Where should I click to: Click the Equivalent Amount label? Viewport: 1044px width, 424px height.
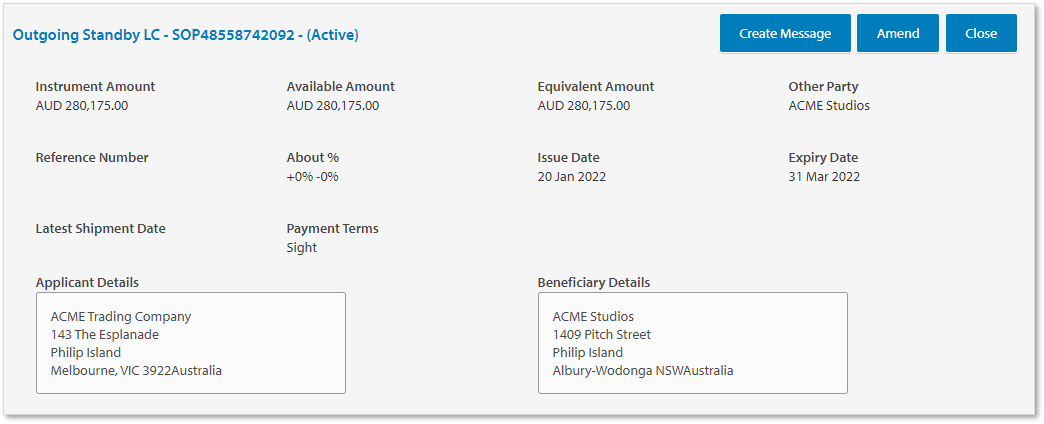tap(595, 86)
